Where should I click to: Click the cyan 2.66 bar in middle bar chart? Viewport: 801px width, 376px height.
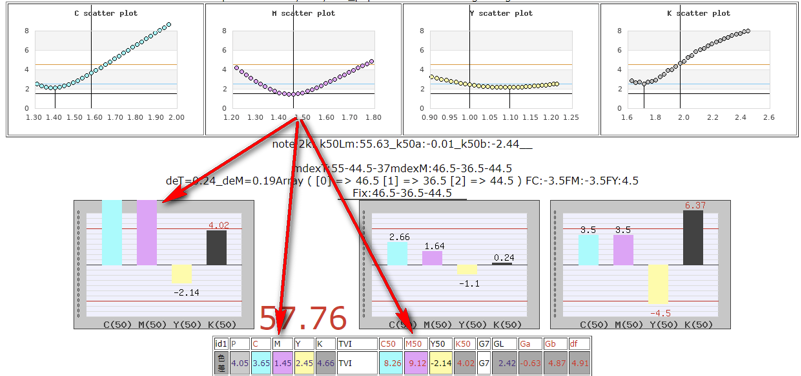point(397,253)
